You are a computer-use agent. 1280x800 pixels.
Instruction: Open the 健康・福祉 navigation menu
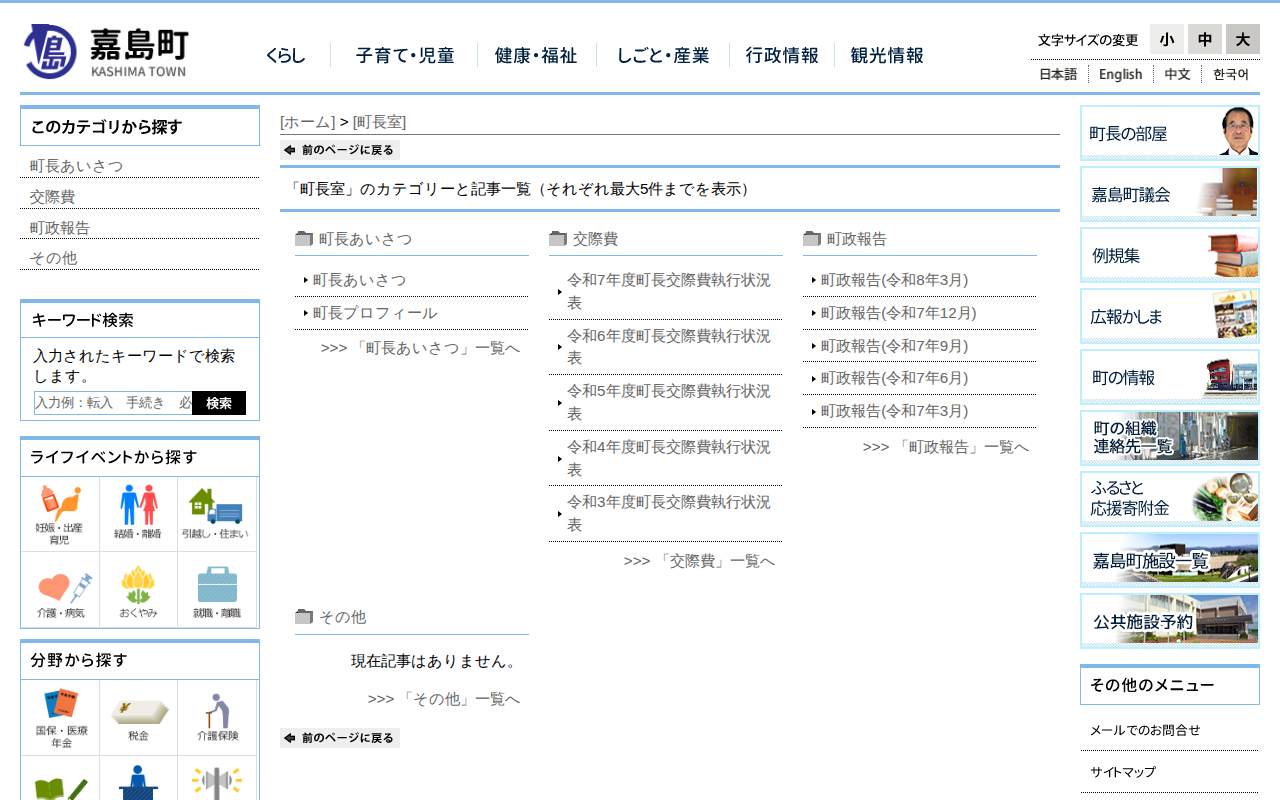coord(536,56)
